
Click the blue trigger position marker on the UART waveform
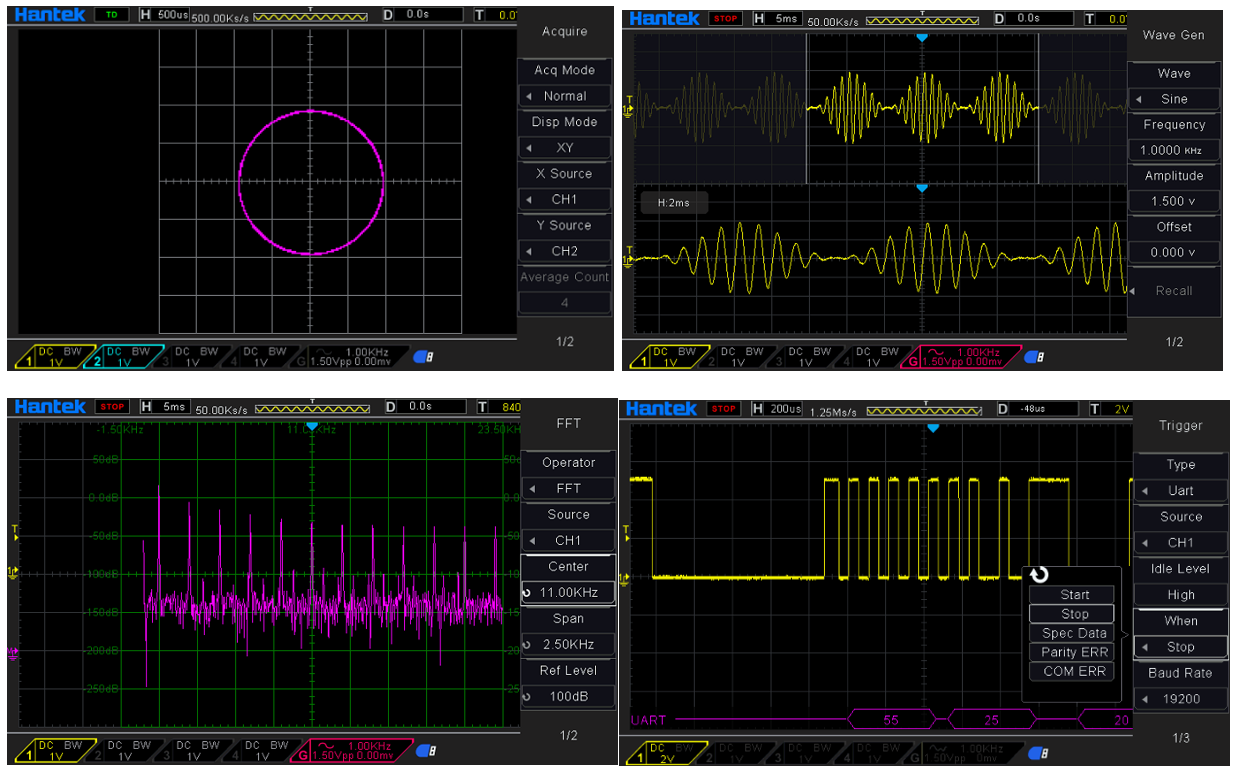click(x=932, y=428)
